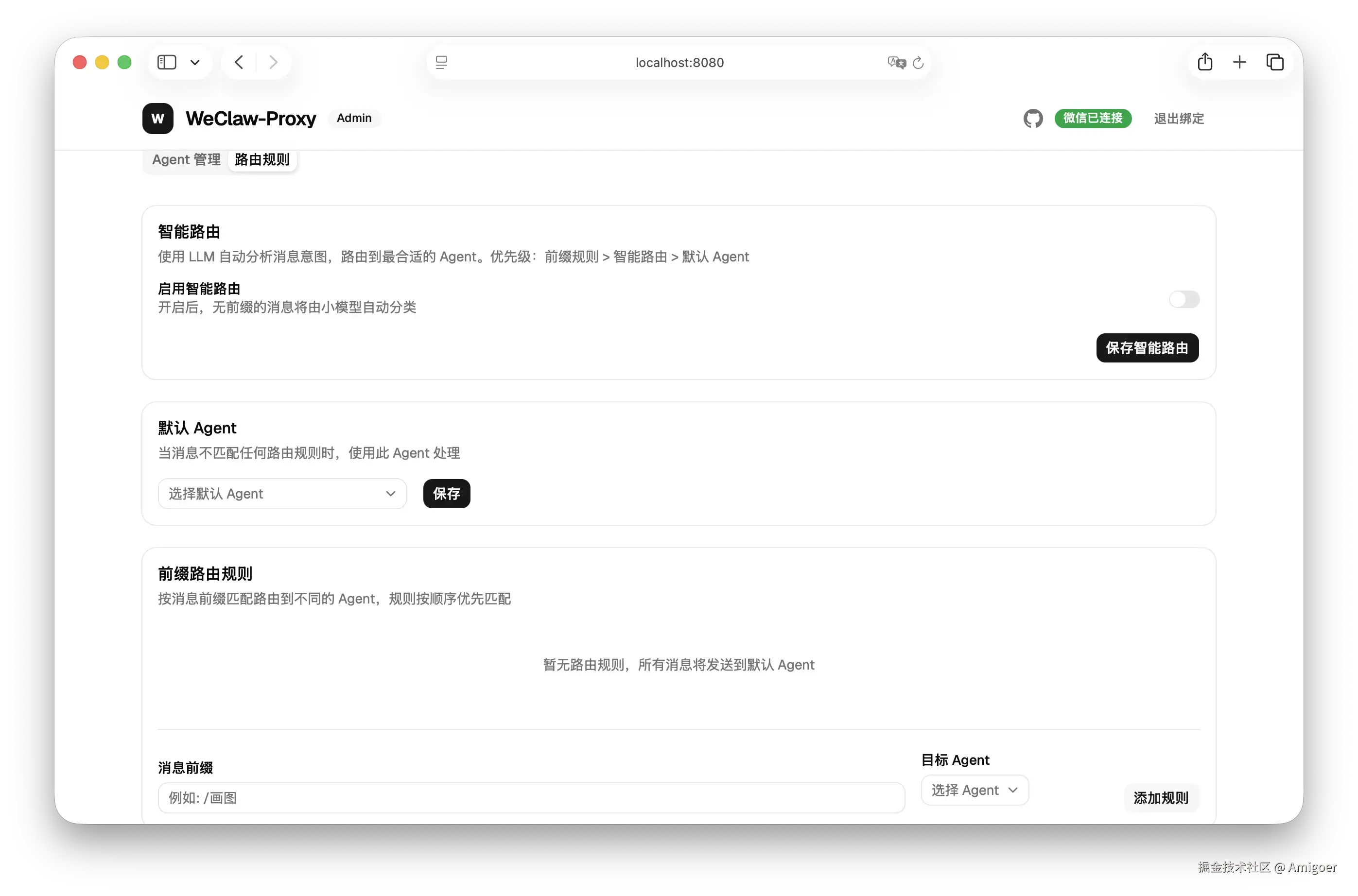Open a new tab with the plus icon
The width and height of the screenshot is (1358, 896).
(1240, 62)
